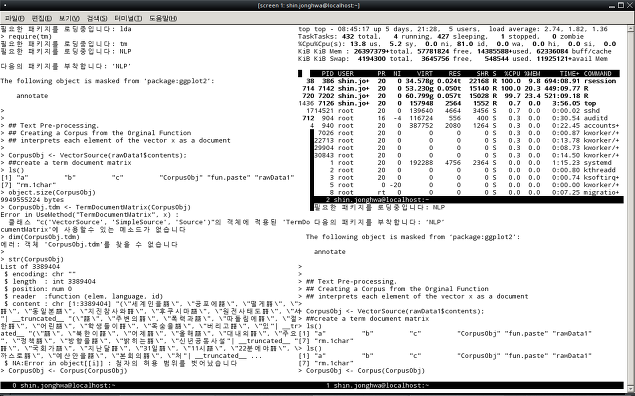Click the 'KiB Mem' memory line
The height and width of the screenshot is (396, 635).
tap(455, 51)
